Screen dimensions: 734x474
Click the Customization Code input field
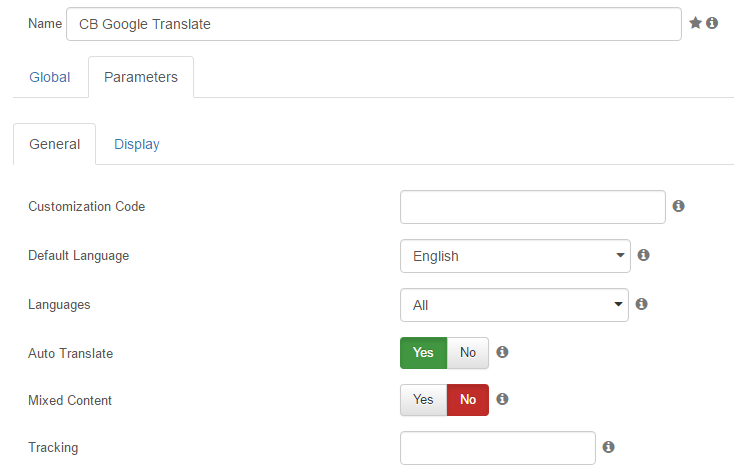pyautogui.click(x=533, y=207)
